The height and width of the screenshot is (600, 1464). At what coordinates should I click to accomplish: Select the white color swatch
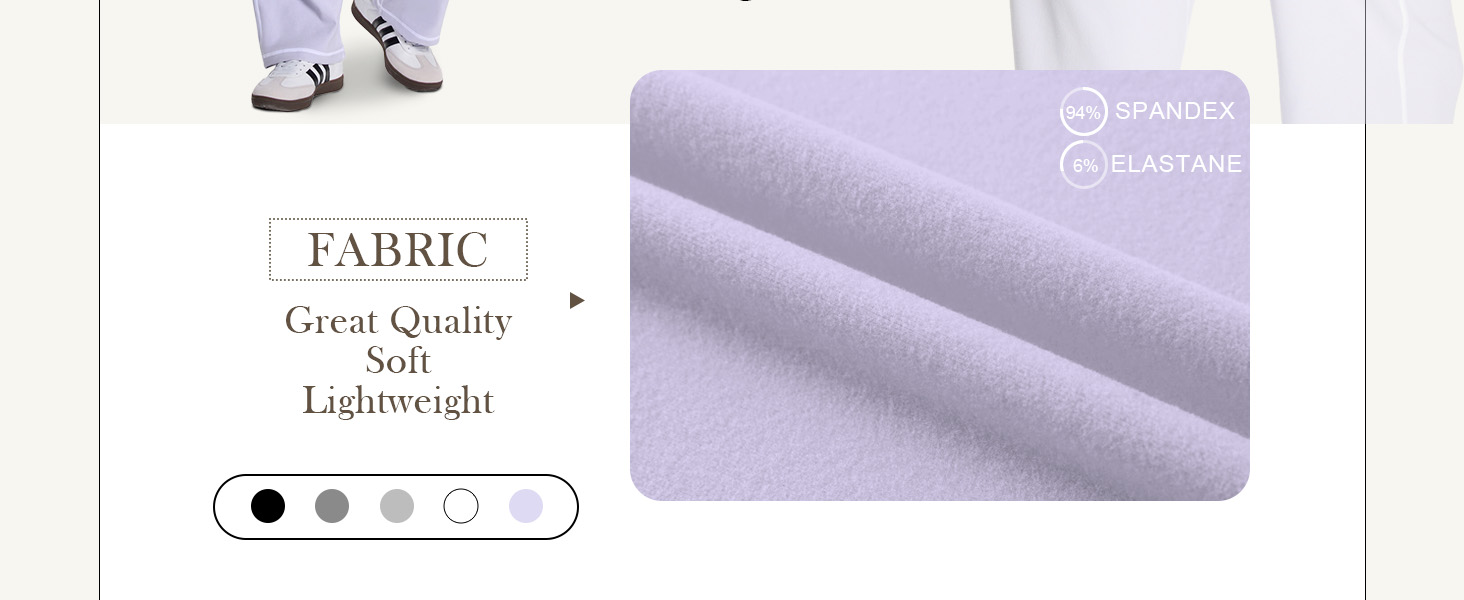click(461, 506)
